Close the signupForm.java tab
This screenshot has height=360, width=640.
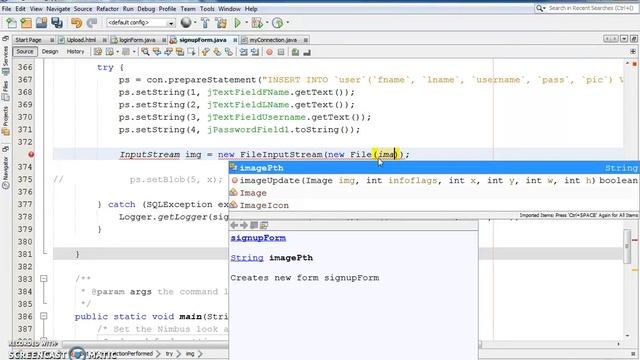coord(235,40)
